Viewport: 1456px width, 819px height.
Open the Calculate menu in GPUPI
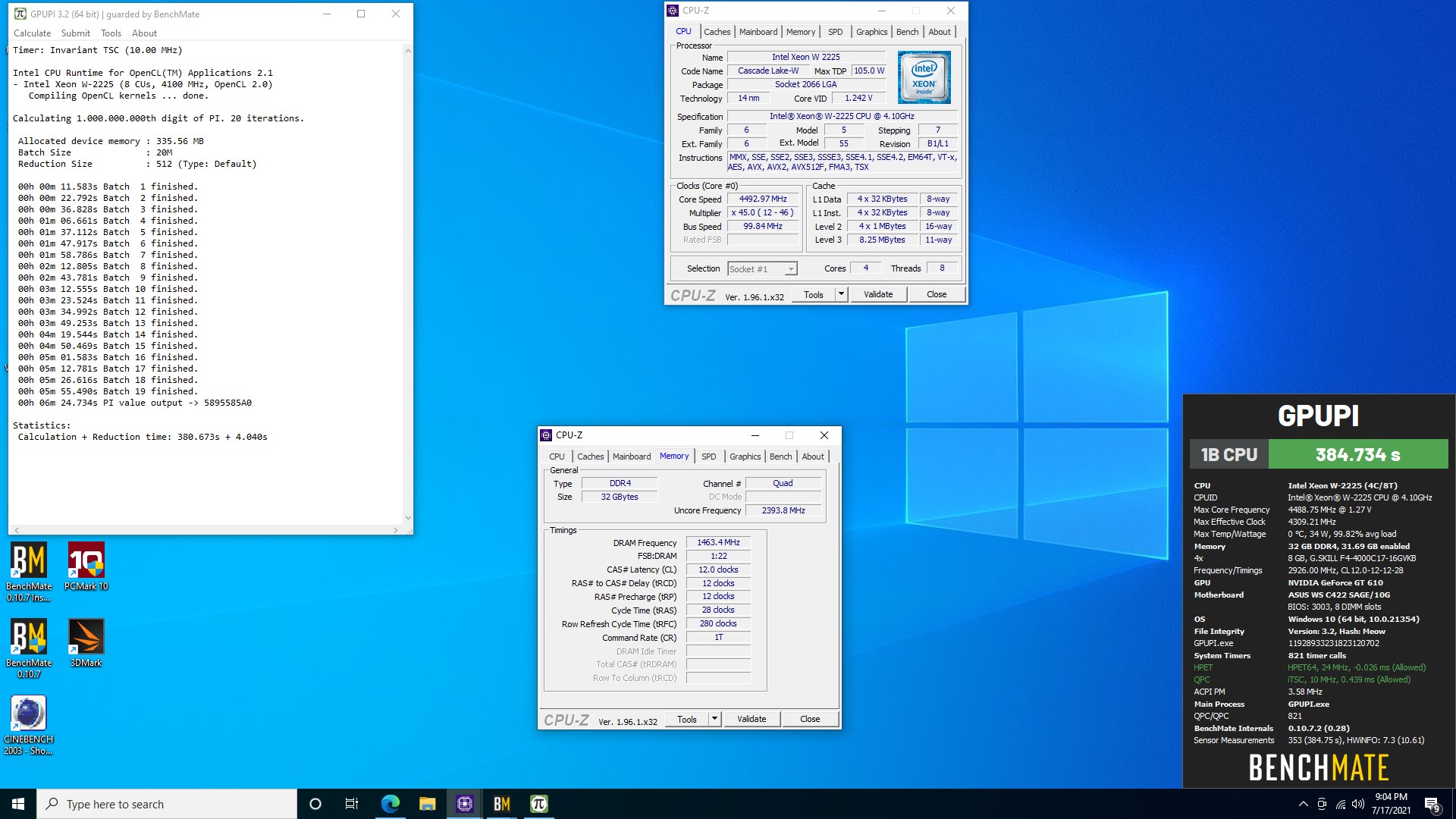[x=32, y=33]
